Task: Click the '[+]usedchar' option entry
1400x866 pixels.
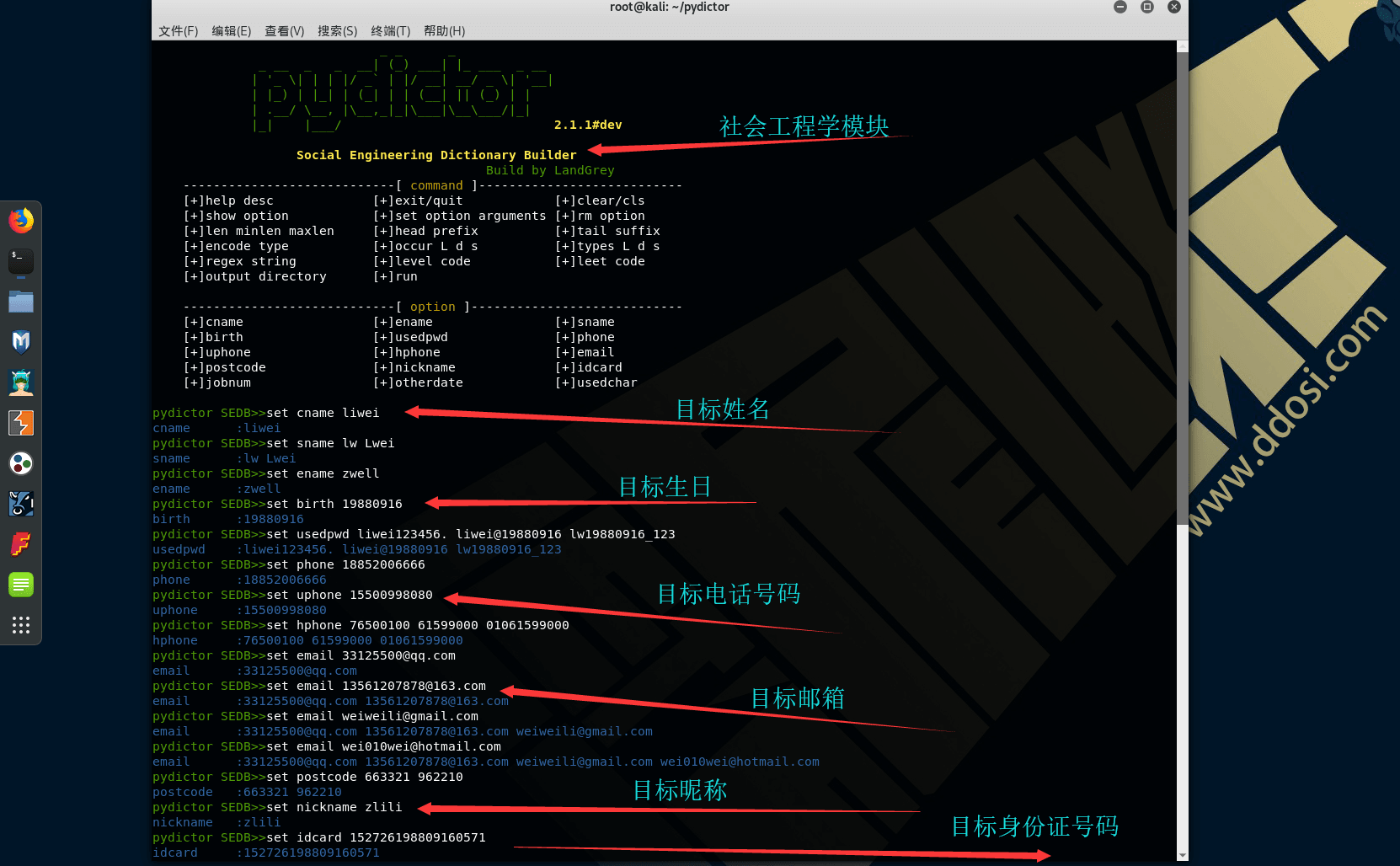Action: click(596, 382)
